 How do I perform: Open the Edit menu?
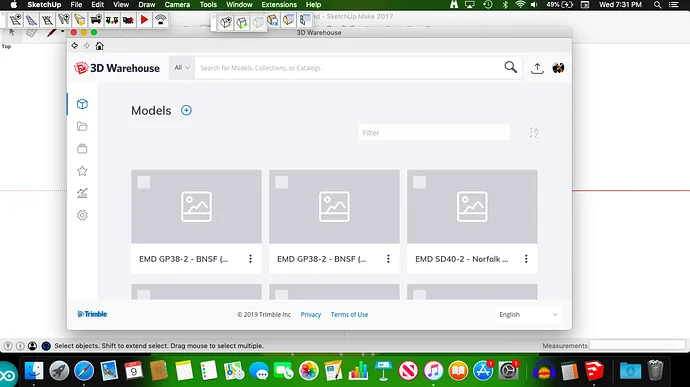(97, 5)
